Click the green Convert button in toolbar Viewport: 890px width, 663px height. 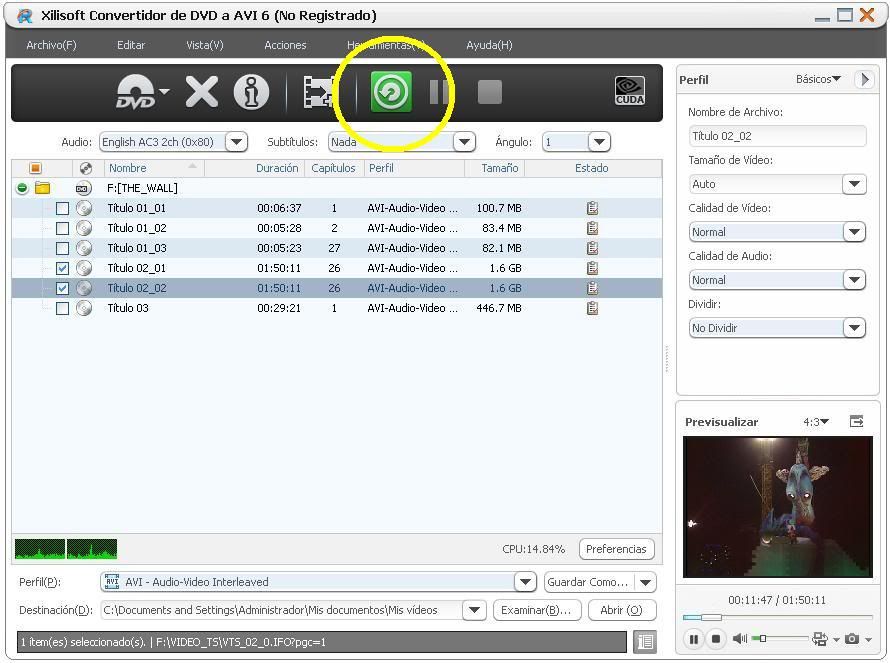391,92
